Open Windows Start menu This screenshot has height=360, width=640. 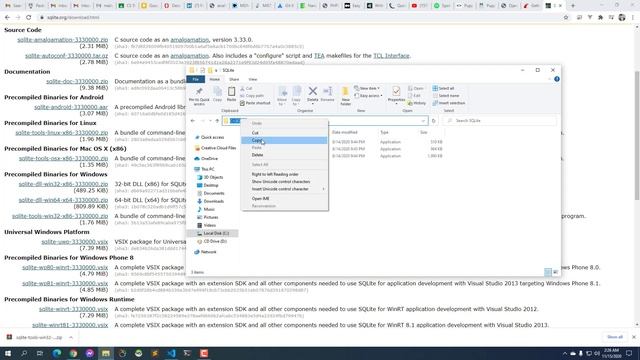coord(8,353)
